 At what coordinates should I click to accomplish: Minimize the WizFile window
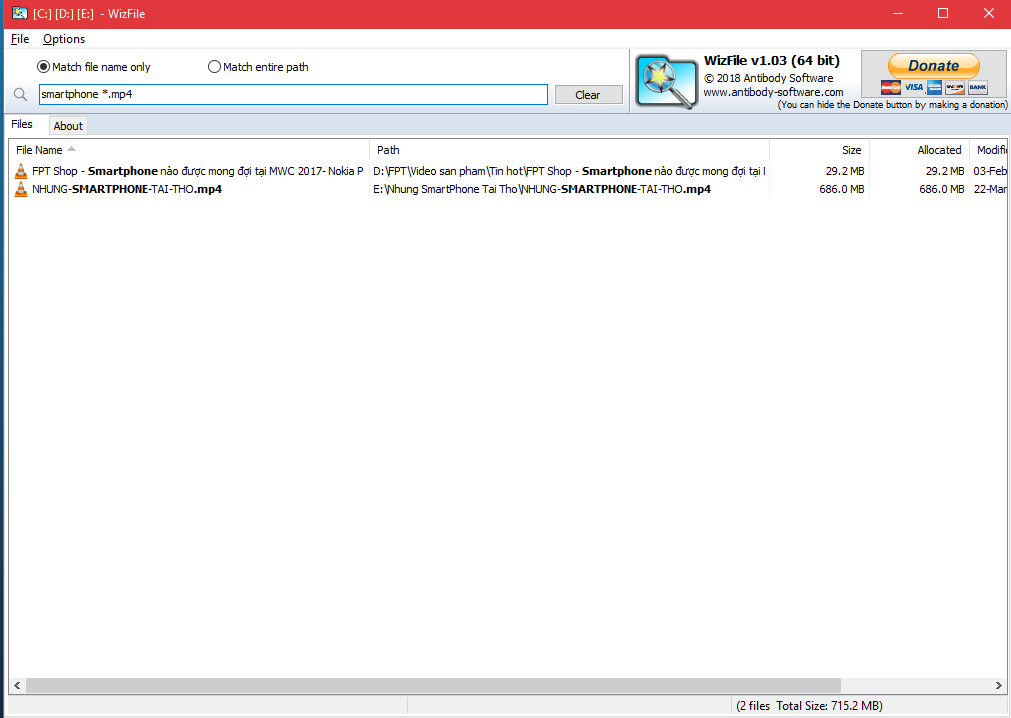click(898, 14)
